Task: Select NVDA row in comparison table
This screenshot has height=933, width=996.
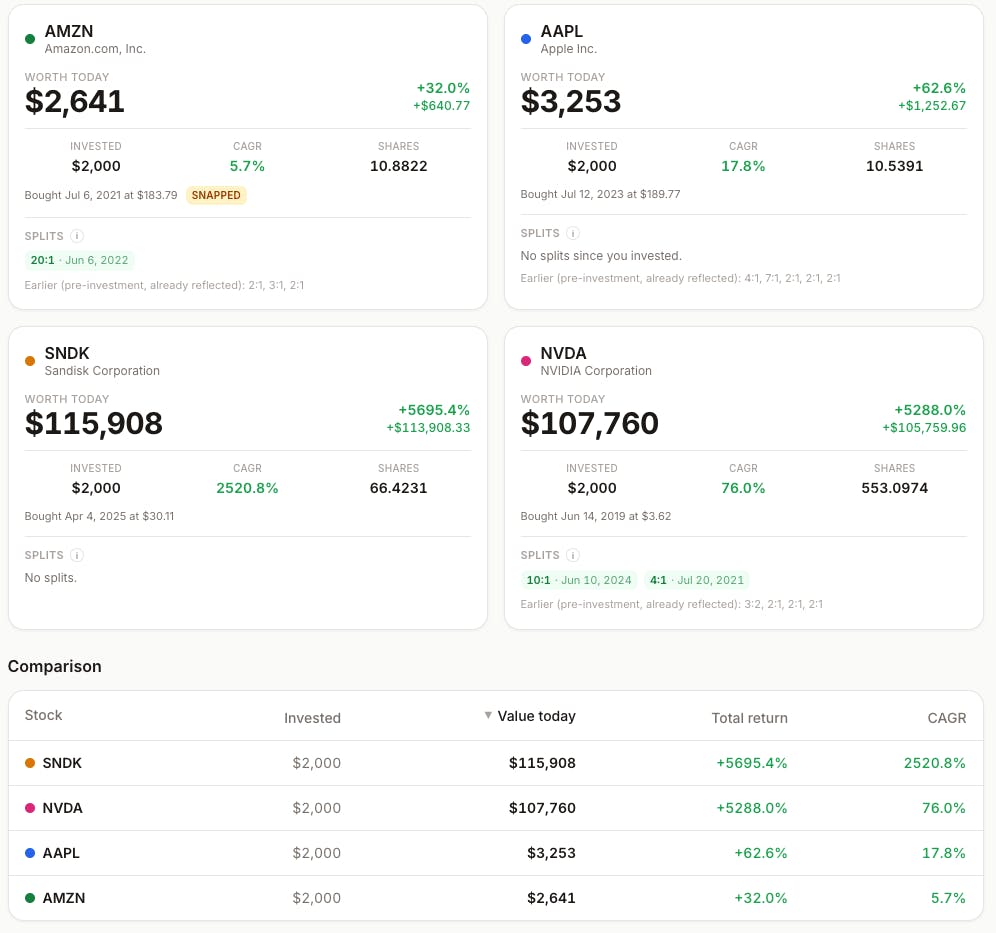Action: 495,808
